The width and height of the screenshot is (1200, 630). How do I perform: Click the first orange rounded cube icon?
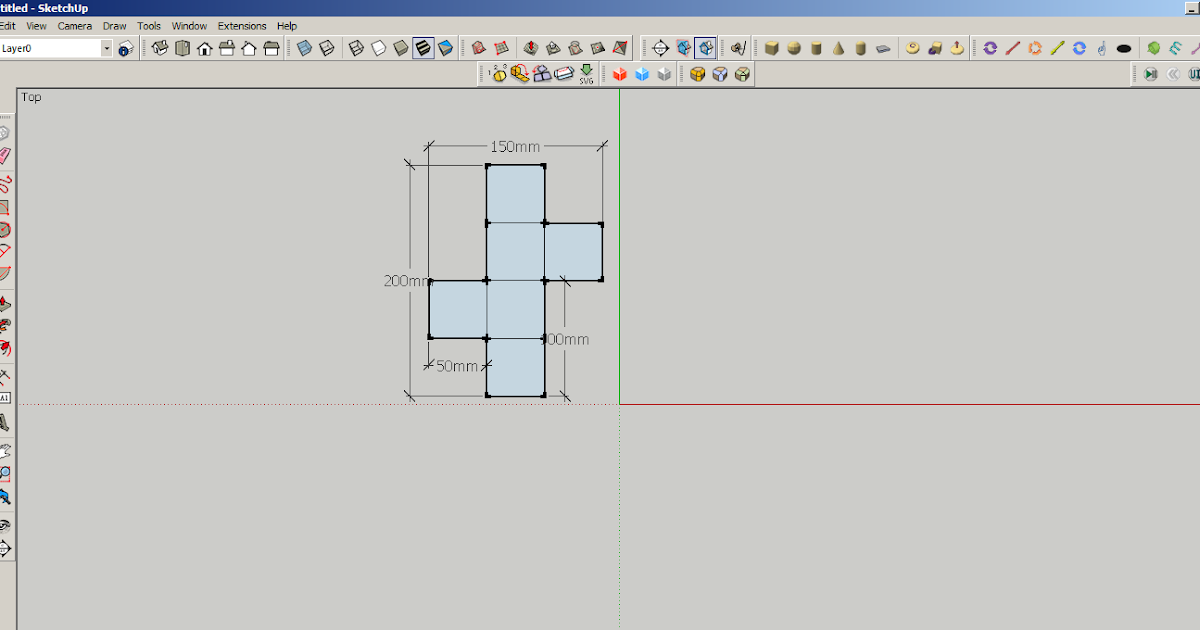click(x=697, y=73)
